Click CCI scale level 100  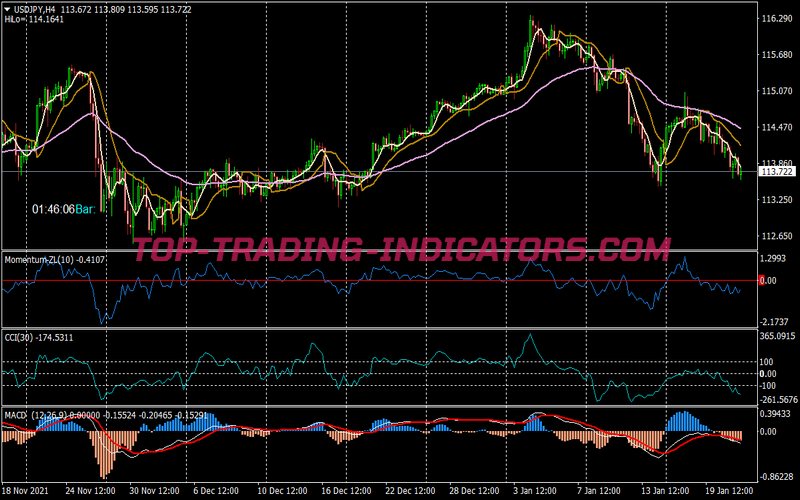tap(767, 362)
